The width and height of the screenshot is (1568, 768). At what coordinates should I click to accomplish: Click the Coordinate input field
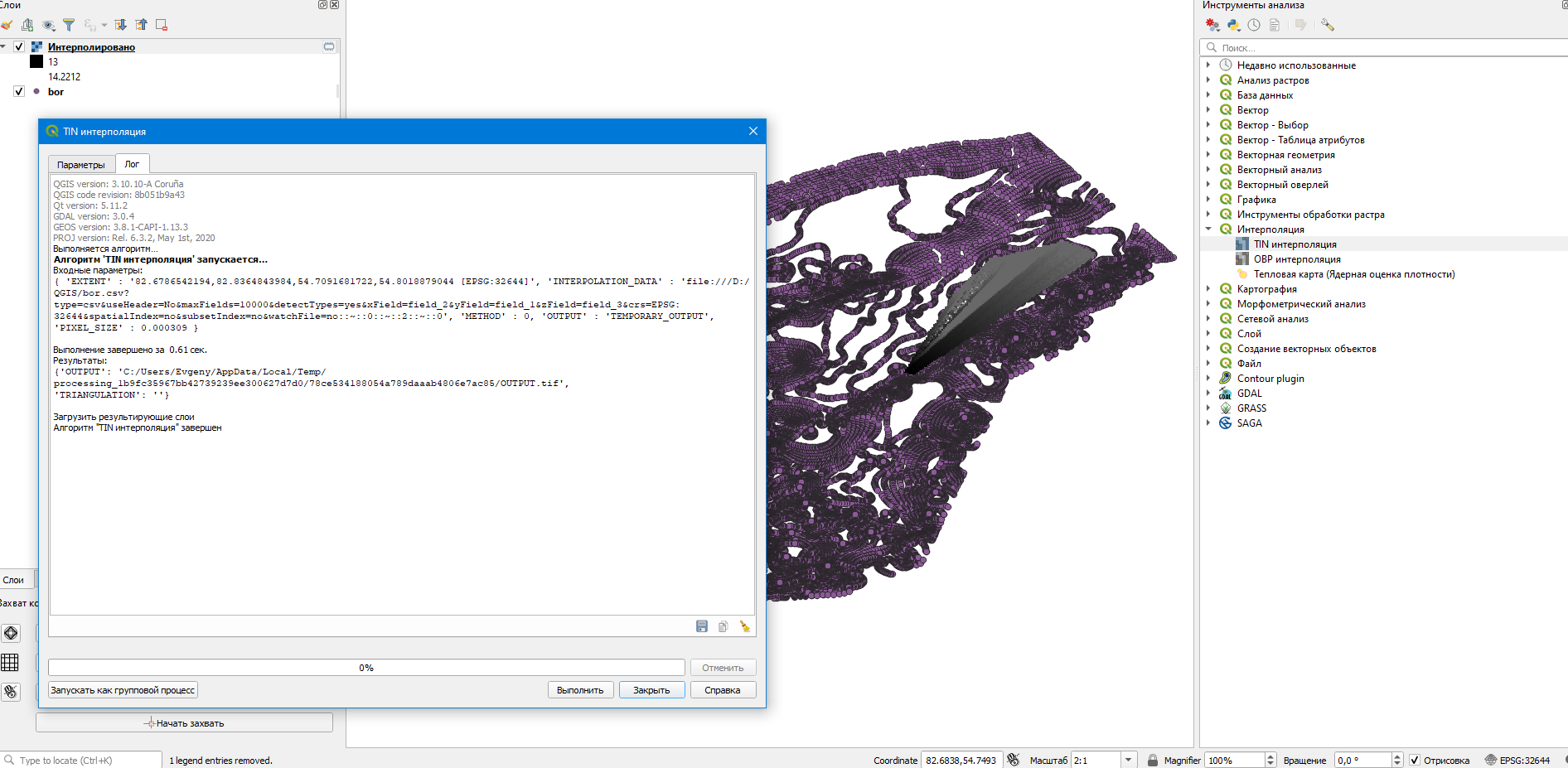[961, 760]
